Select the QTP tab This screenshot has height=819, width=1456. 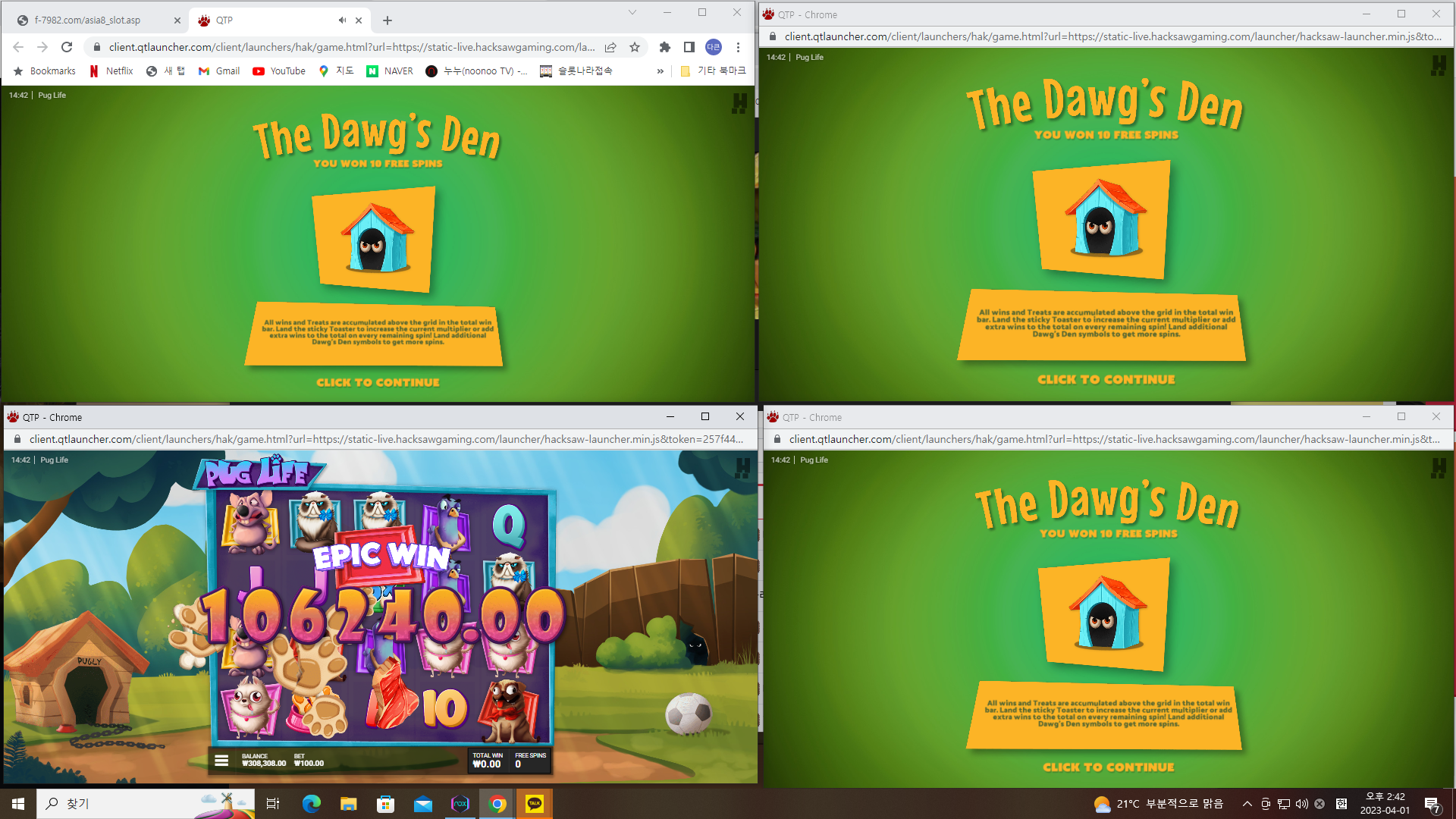(x=279, y=20)
